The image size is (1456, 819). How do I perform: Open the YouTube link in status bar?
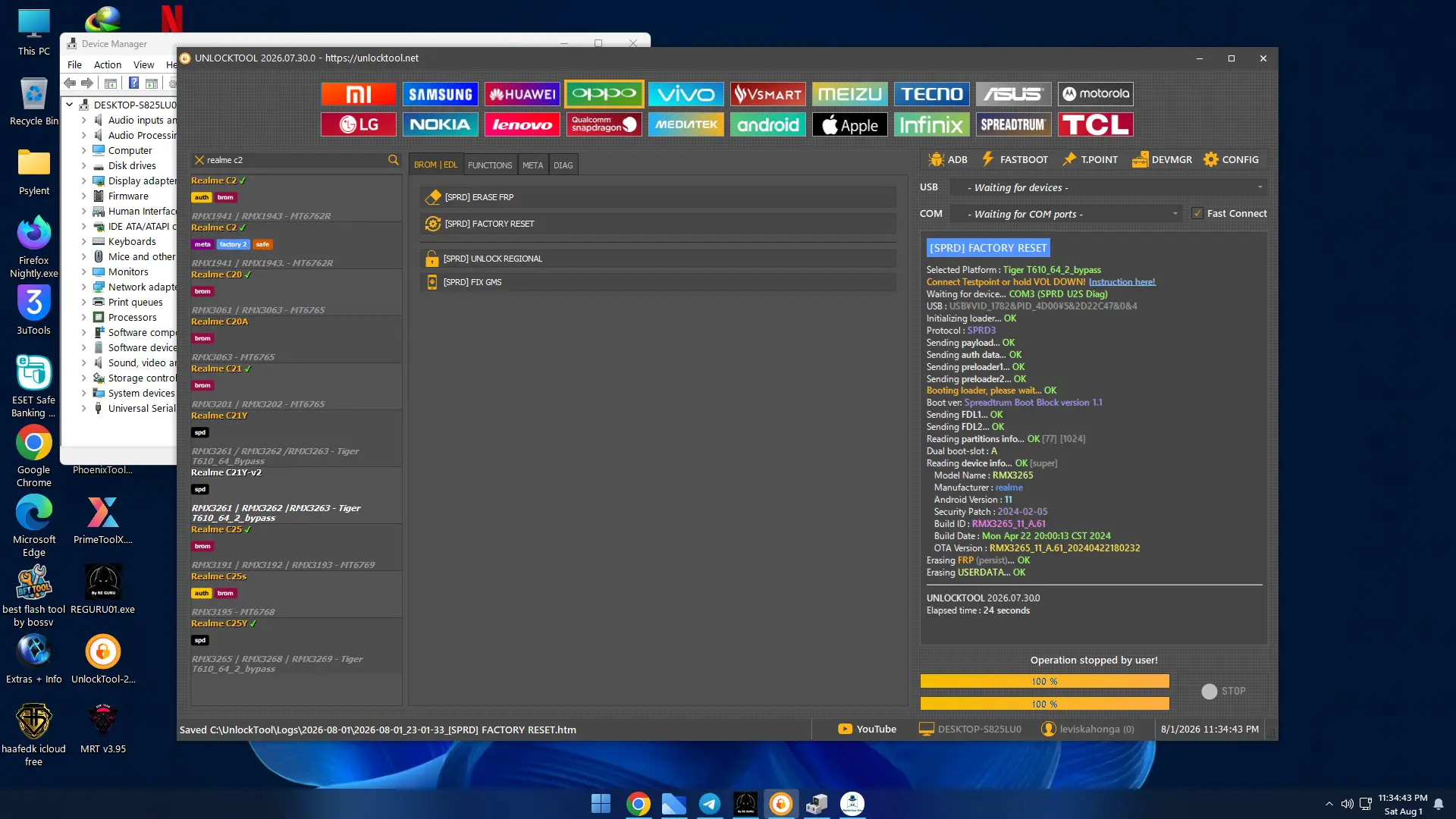tap(867, 730)
